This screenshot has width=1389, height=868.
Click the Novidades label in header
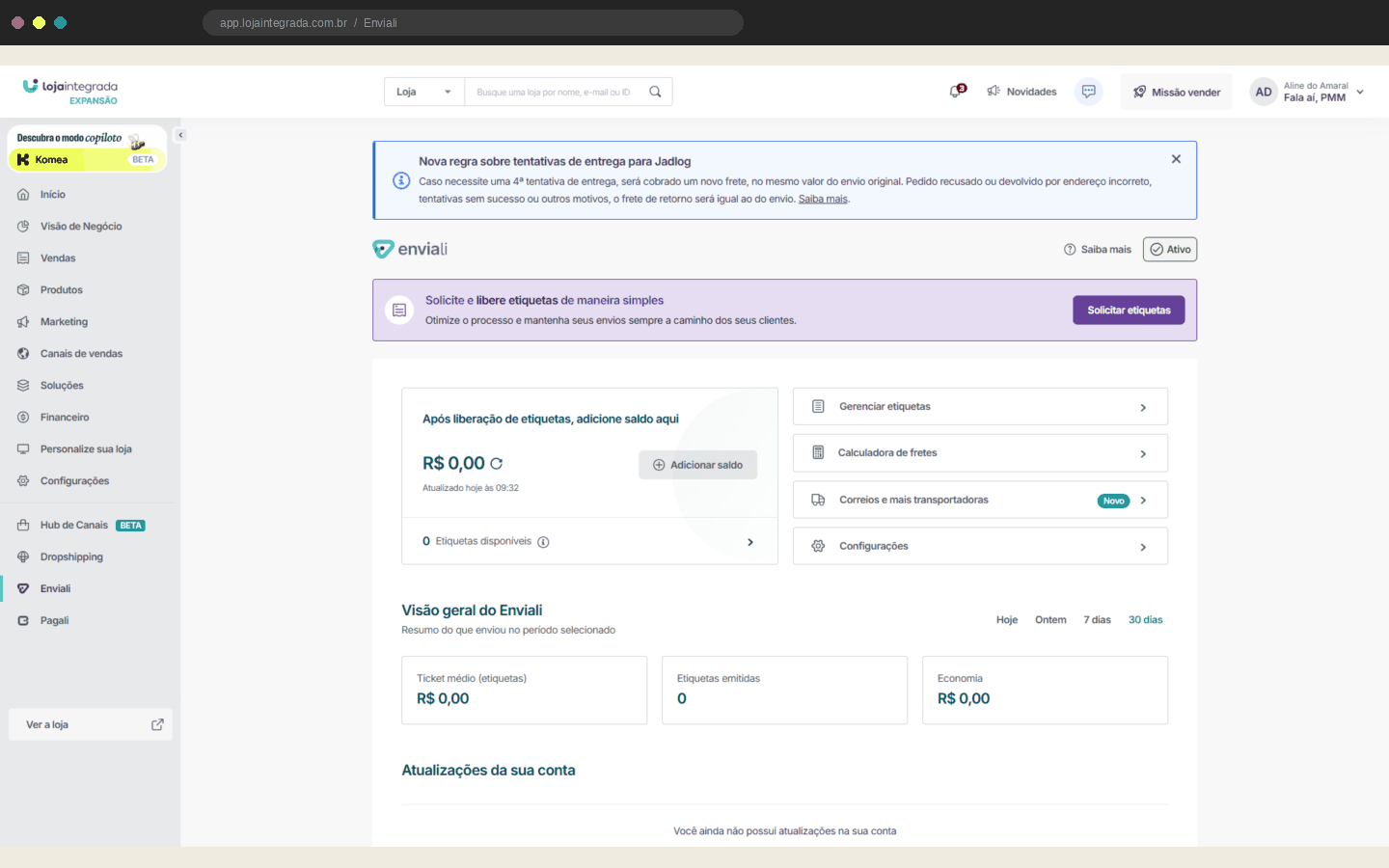point(1031,93)
